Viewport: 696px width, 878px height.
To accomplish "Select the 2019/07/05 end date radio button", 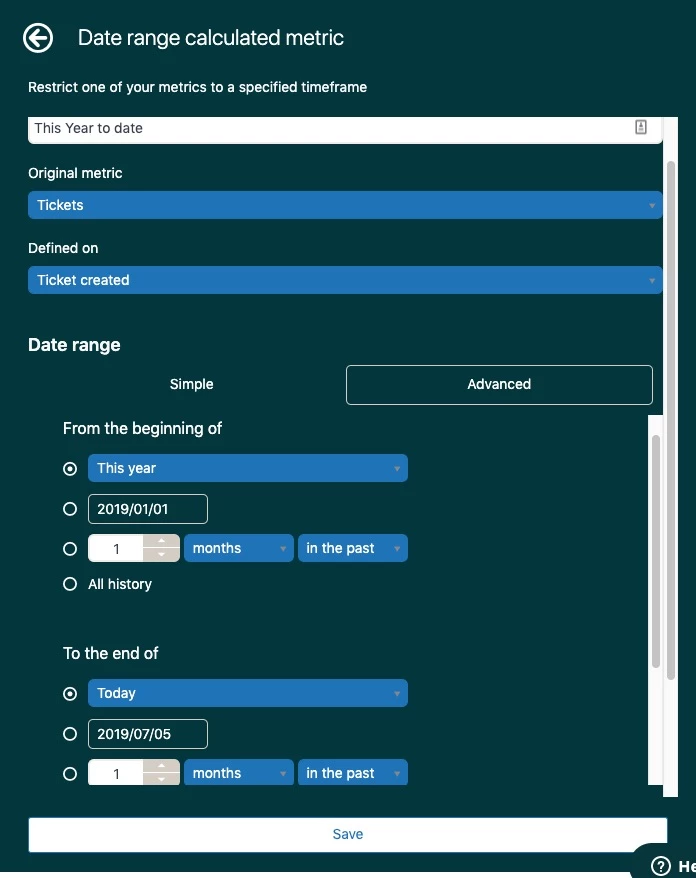I will coord(70,734).
